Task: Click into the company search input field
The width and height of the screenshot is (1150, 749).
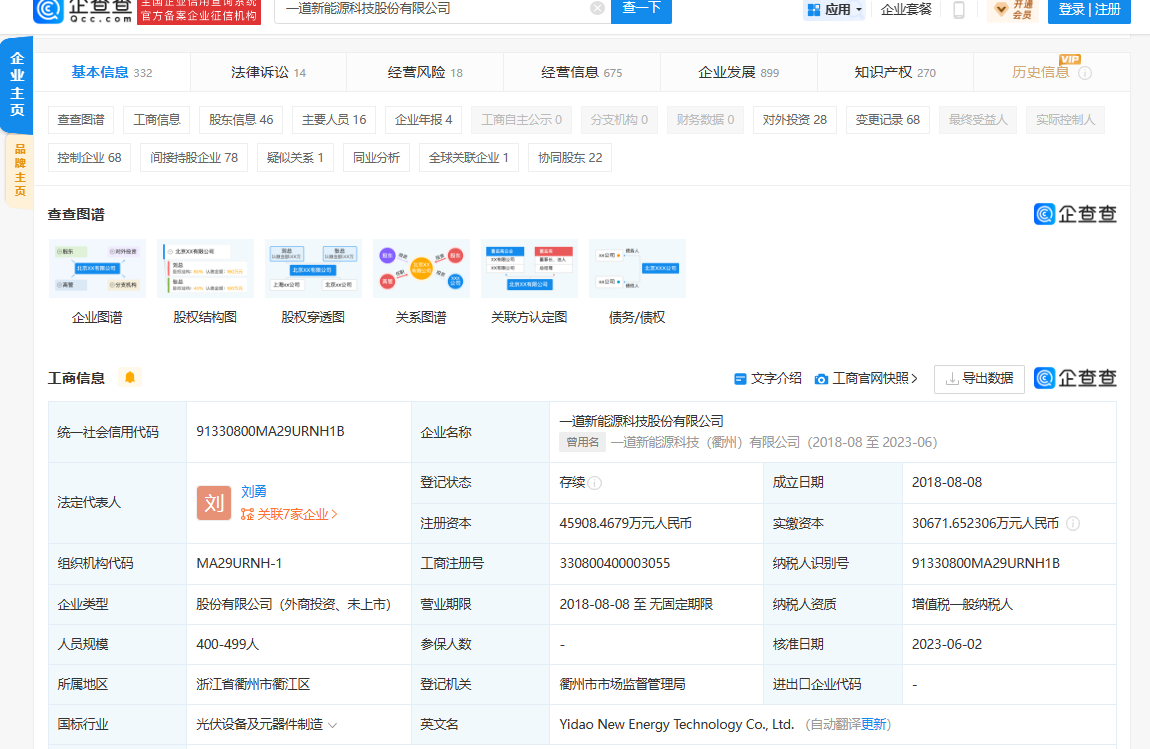Action: (430, 9)
